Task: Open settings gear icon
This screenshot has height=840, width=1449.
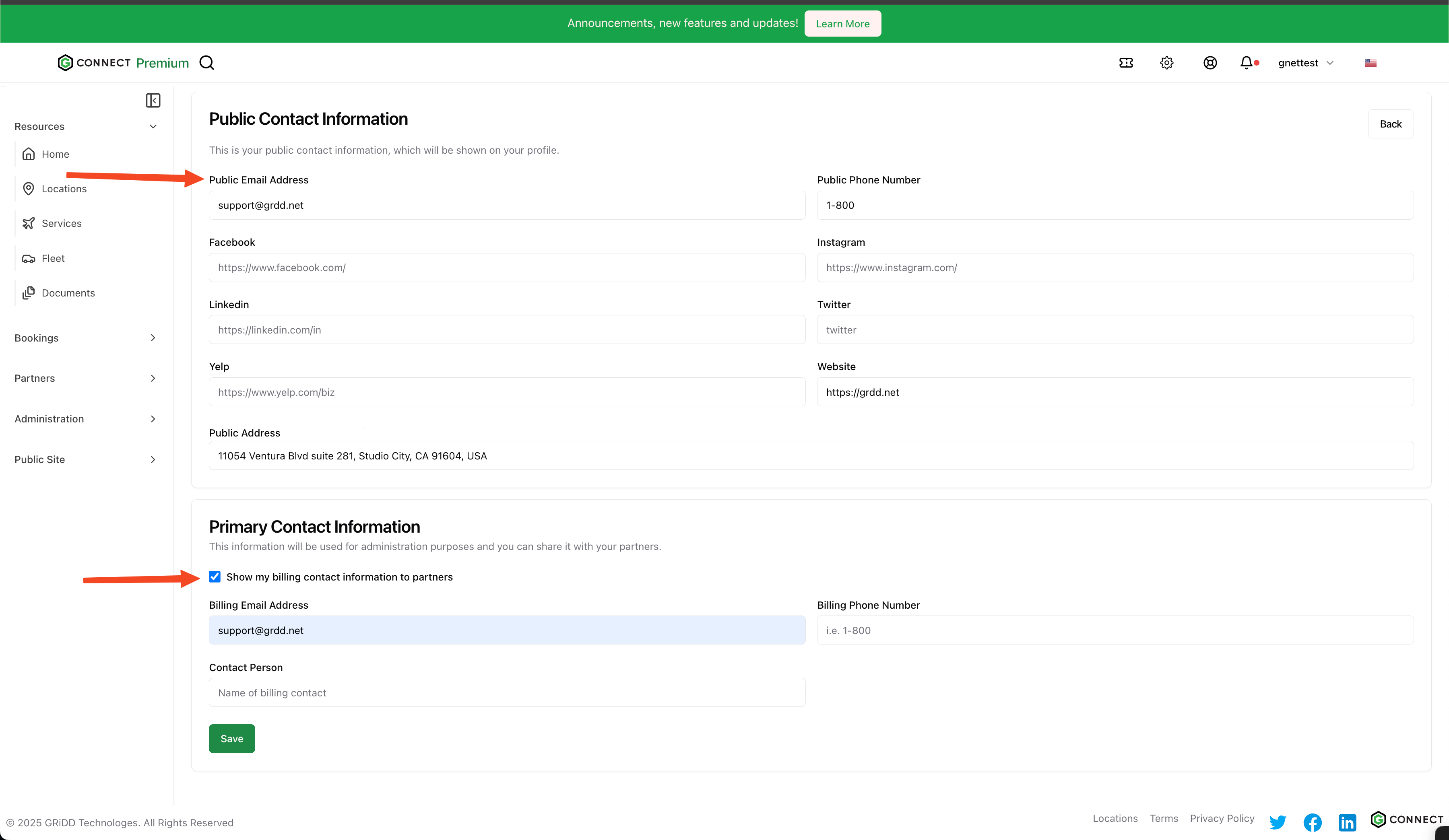Action: (x=1166, y=63)
